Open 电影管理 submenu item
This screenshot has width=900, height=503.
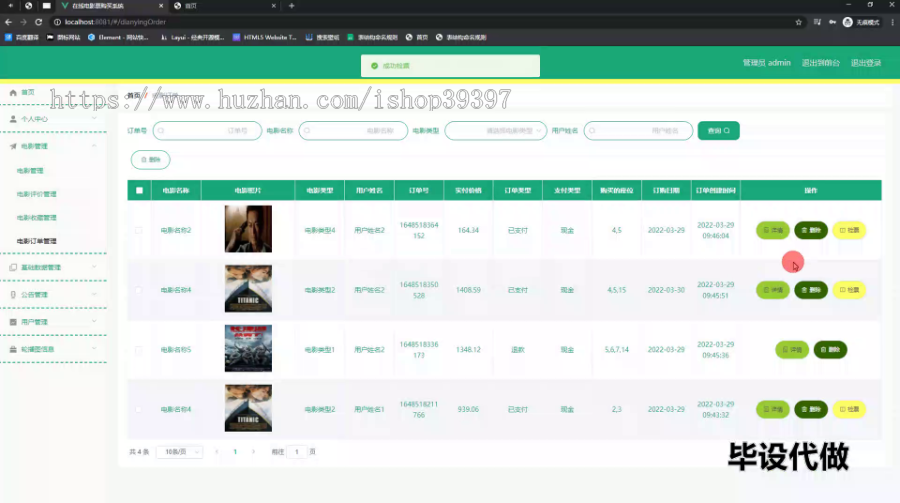[x=30, y=171]
